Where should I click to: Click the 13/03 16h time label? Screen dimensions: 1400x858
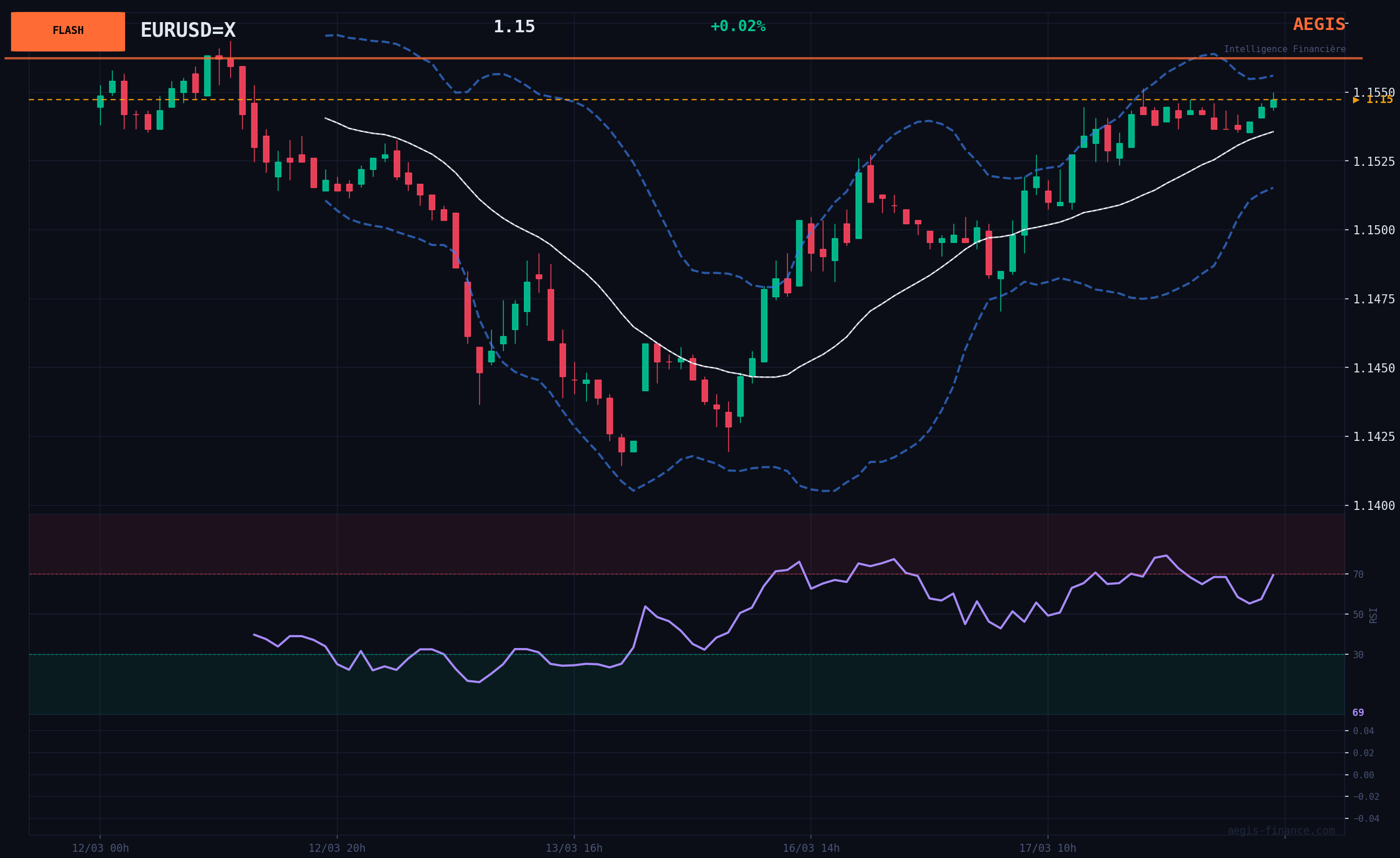coord(574,848)
